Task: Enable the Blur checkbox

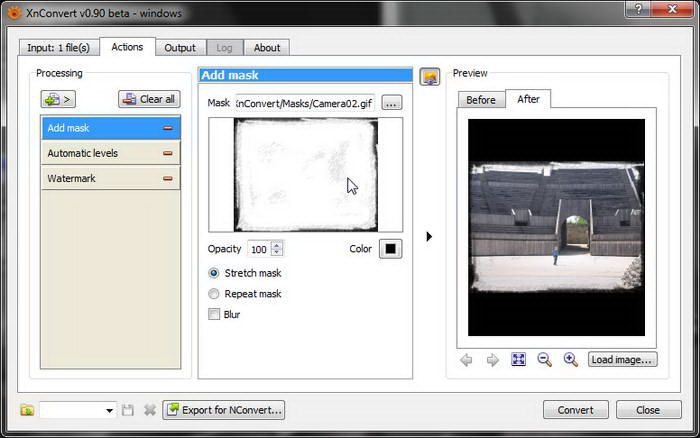Action: pyautogui.click(x=214, y=314)
